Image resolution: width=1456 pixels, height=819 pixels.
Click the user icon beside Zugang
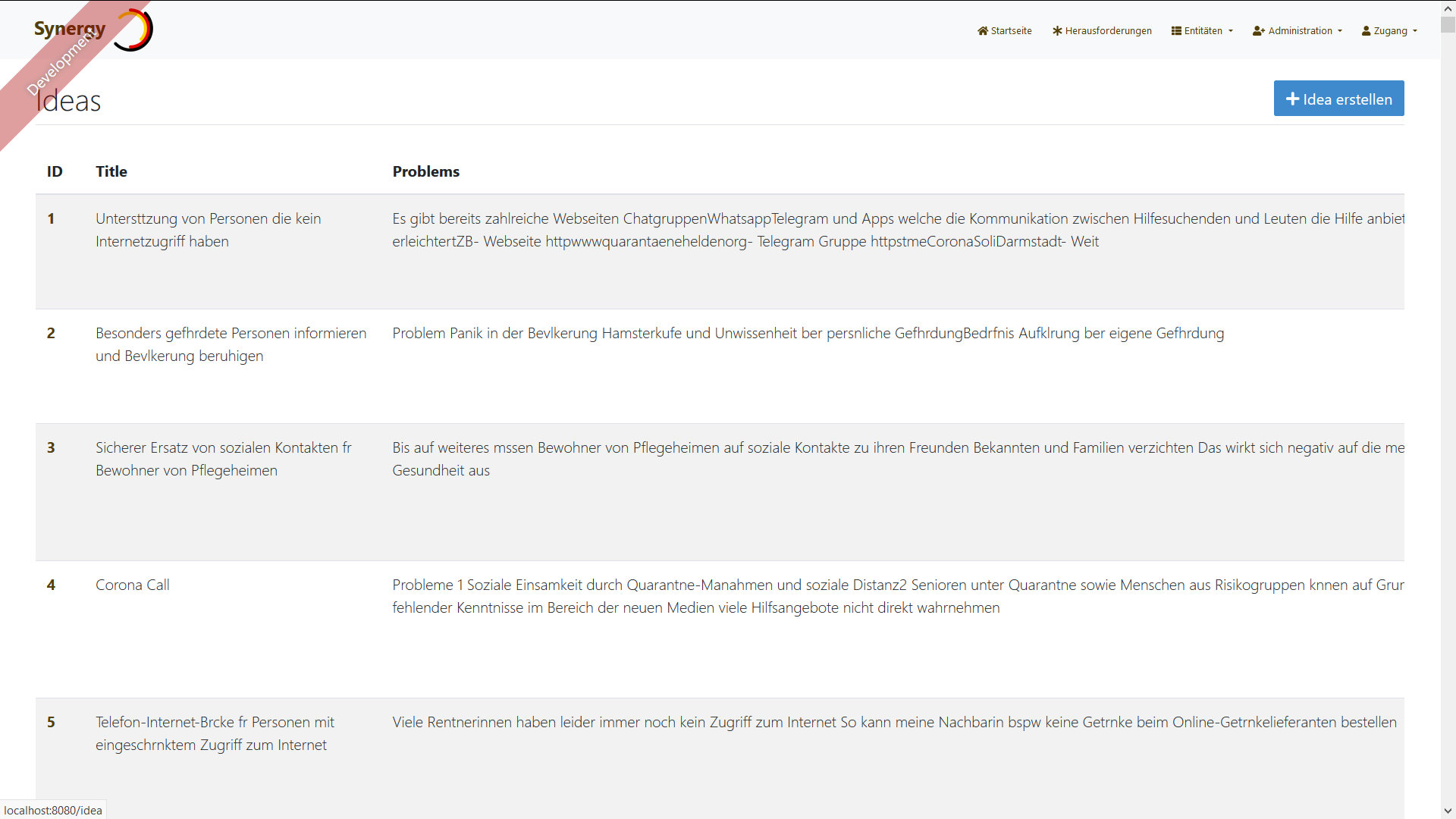1367,31
